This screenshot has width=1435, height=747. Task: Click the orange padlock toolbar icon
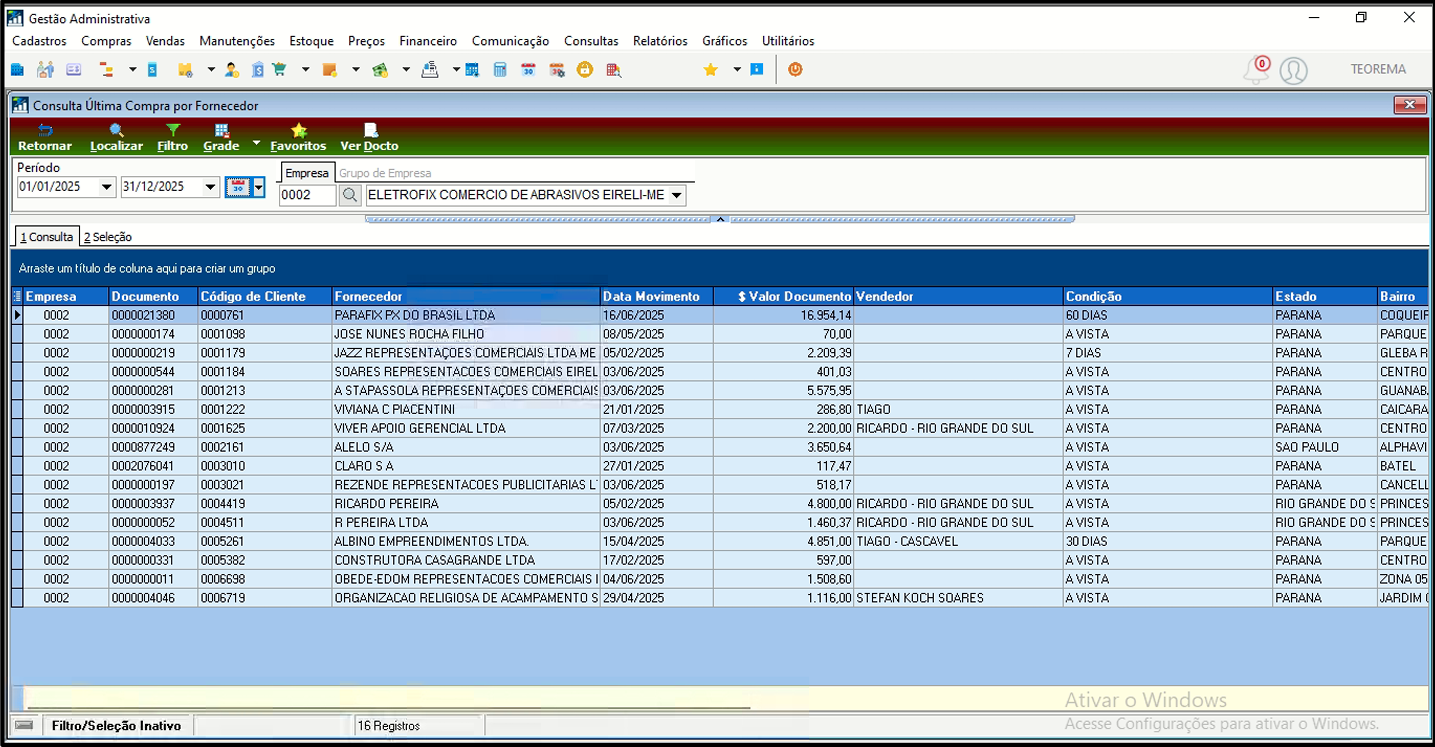[x=585, y=70]
